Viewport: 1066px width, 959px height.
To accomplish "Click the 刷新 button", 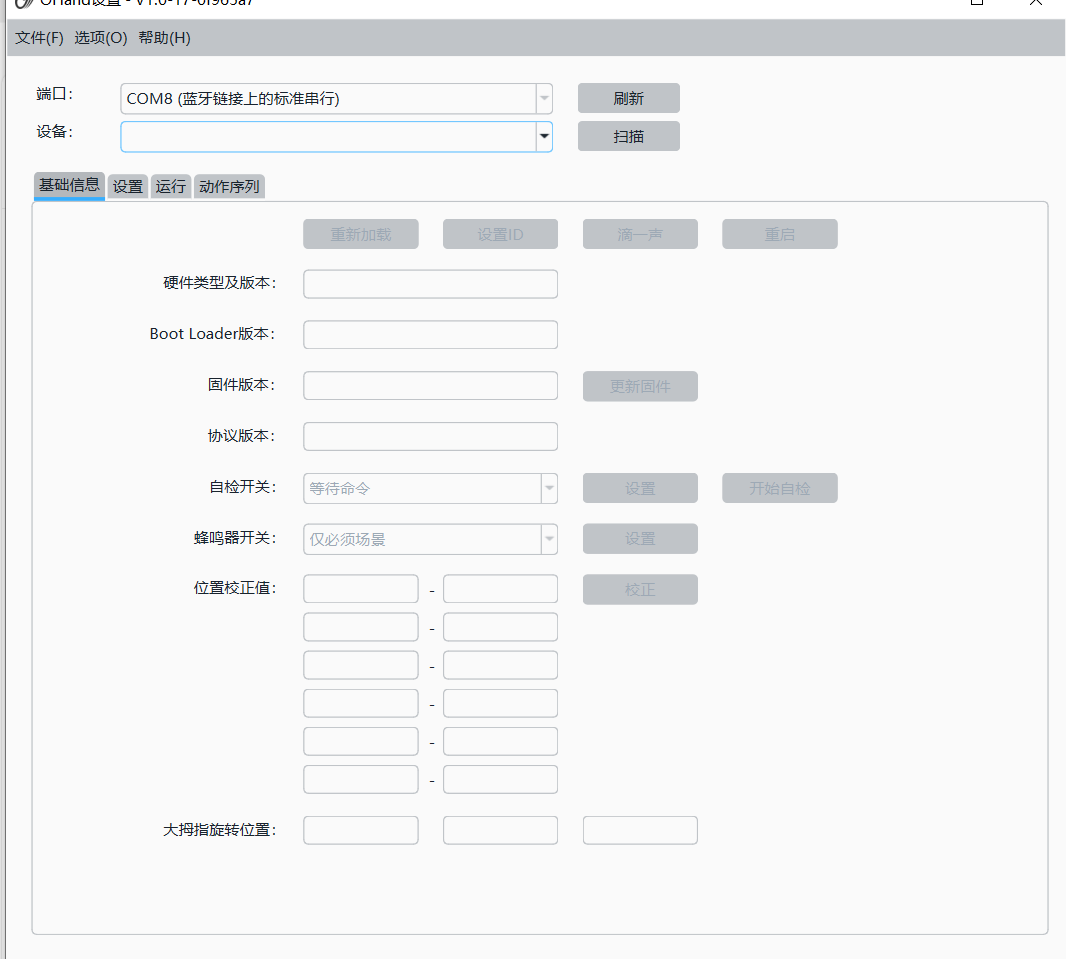I will coord(628,99).
